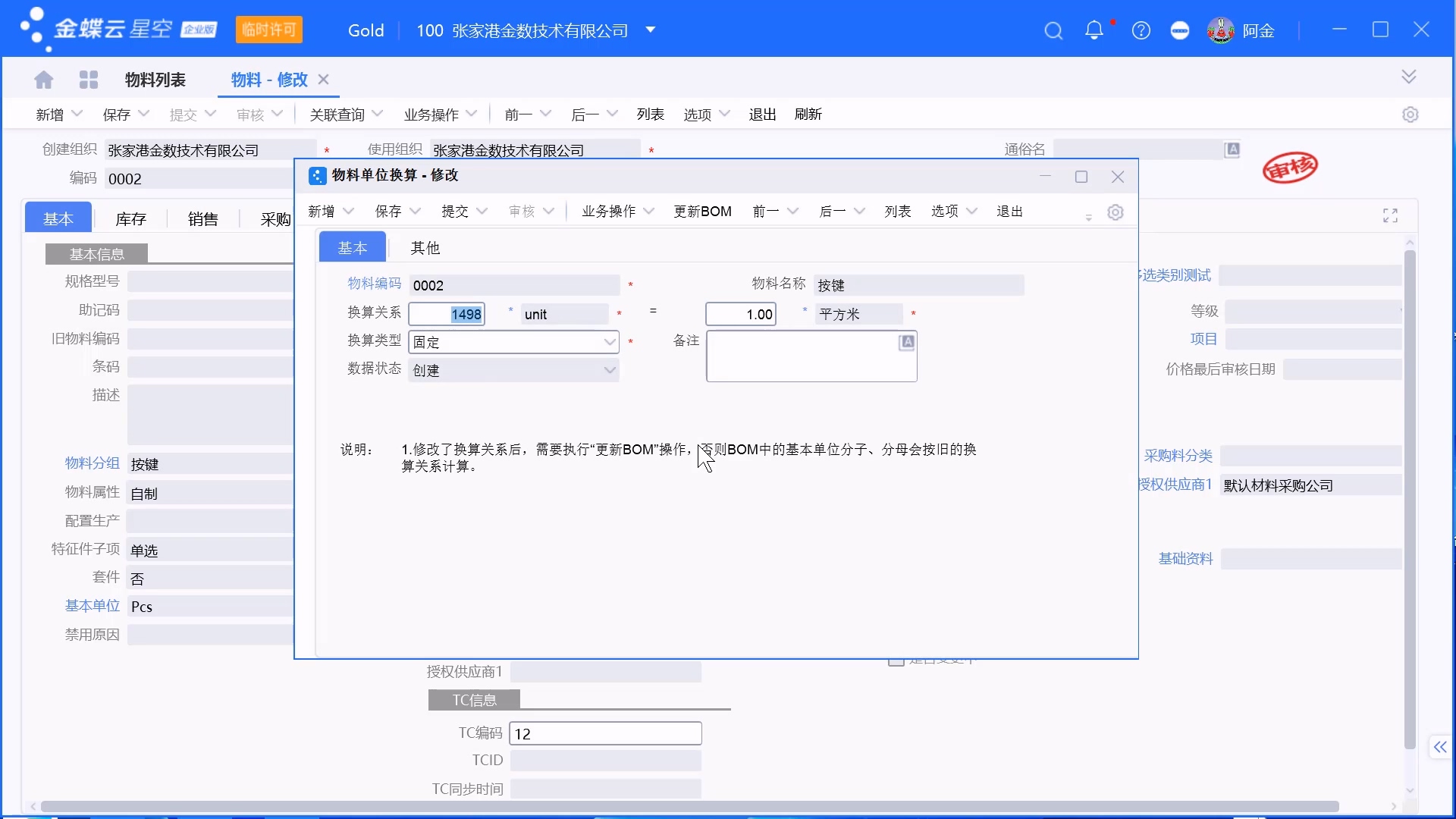This screenshot has width=1456, height=819.
Task: Click 退出 in dialog toolbar
Action: 1009,212
